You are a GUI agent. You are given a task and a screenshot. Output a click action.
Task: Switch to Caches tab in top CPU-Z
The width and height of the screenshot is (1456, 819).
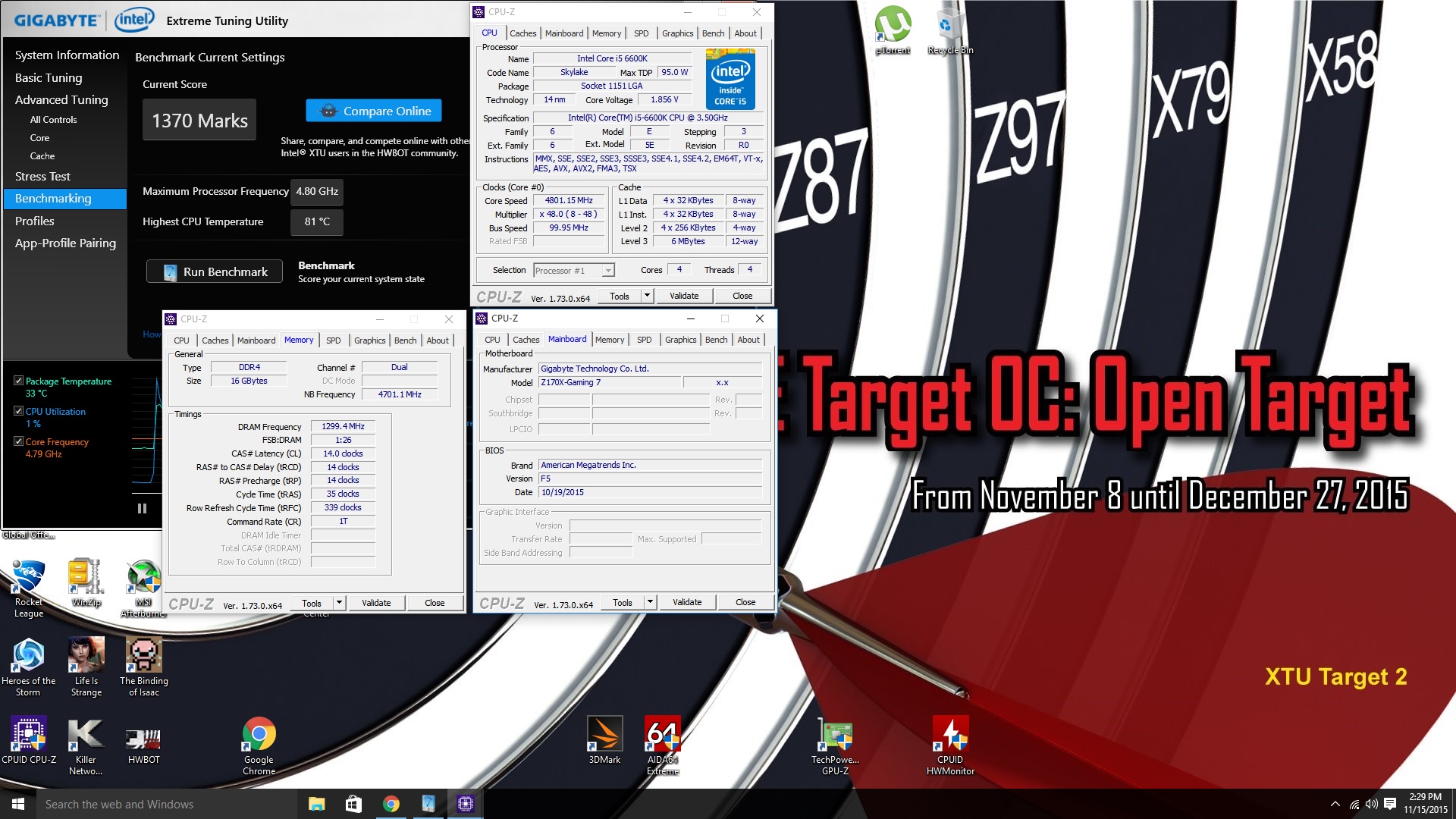pyautogui.click(x=522, y=33)
